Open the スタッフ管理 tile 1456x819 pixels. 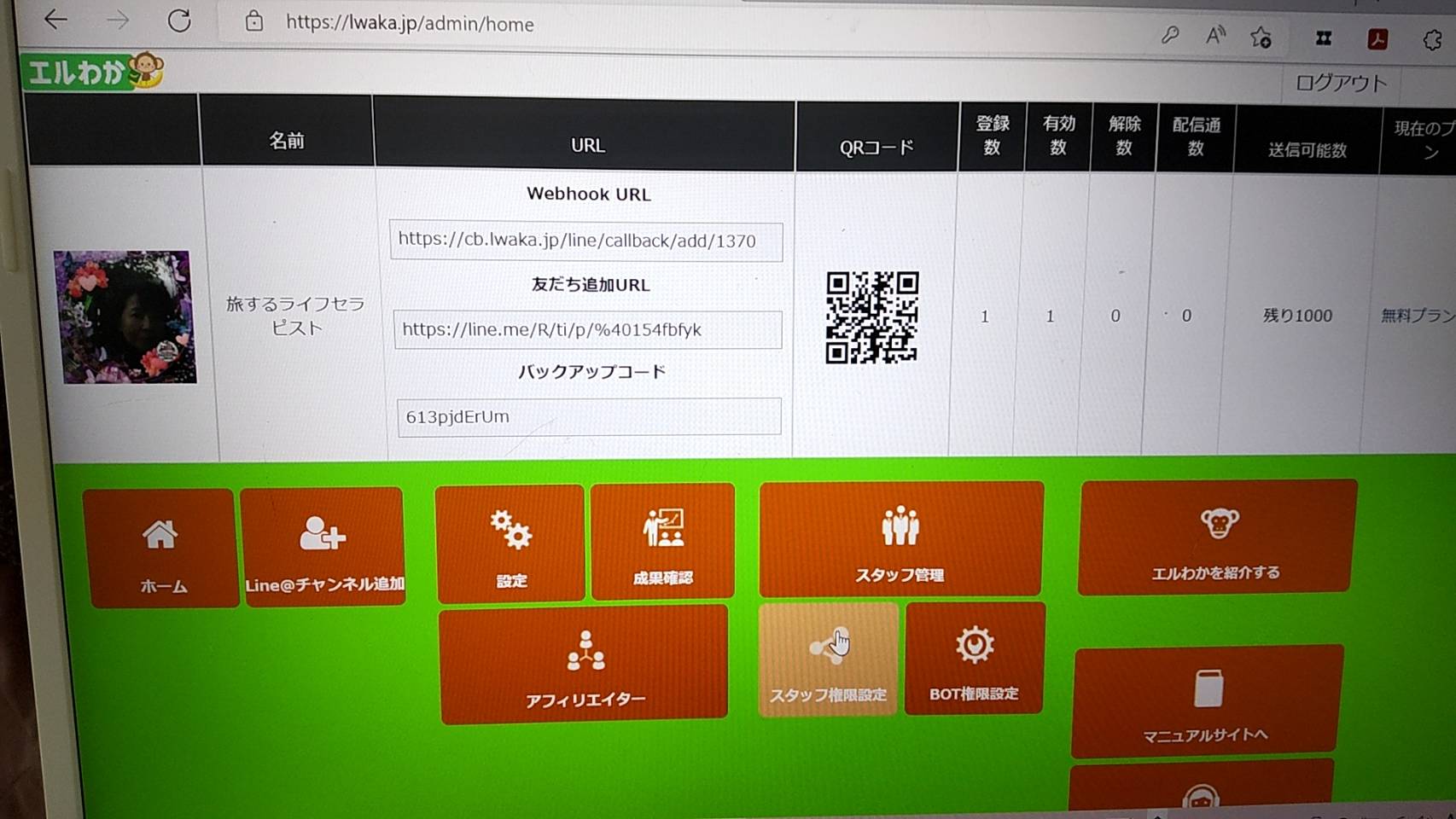click(x=900, y=538)
